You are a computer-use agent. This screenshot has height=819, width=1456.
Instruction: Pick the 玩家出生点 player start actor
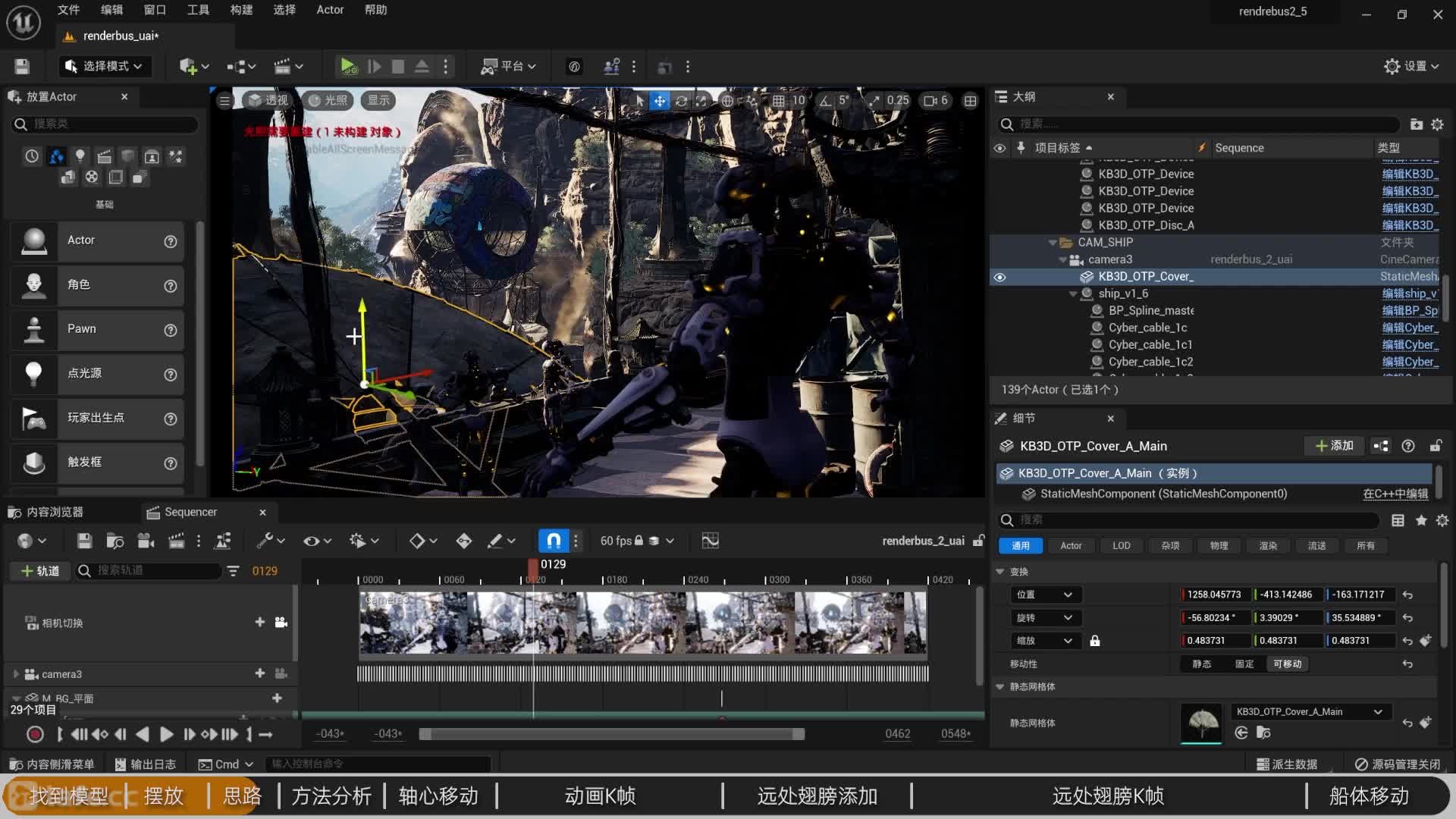97,418
